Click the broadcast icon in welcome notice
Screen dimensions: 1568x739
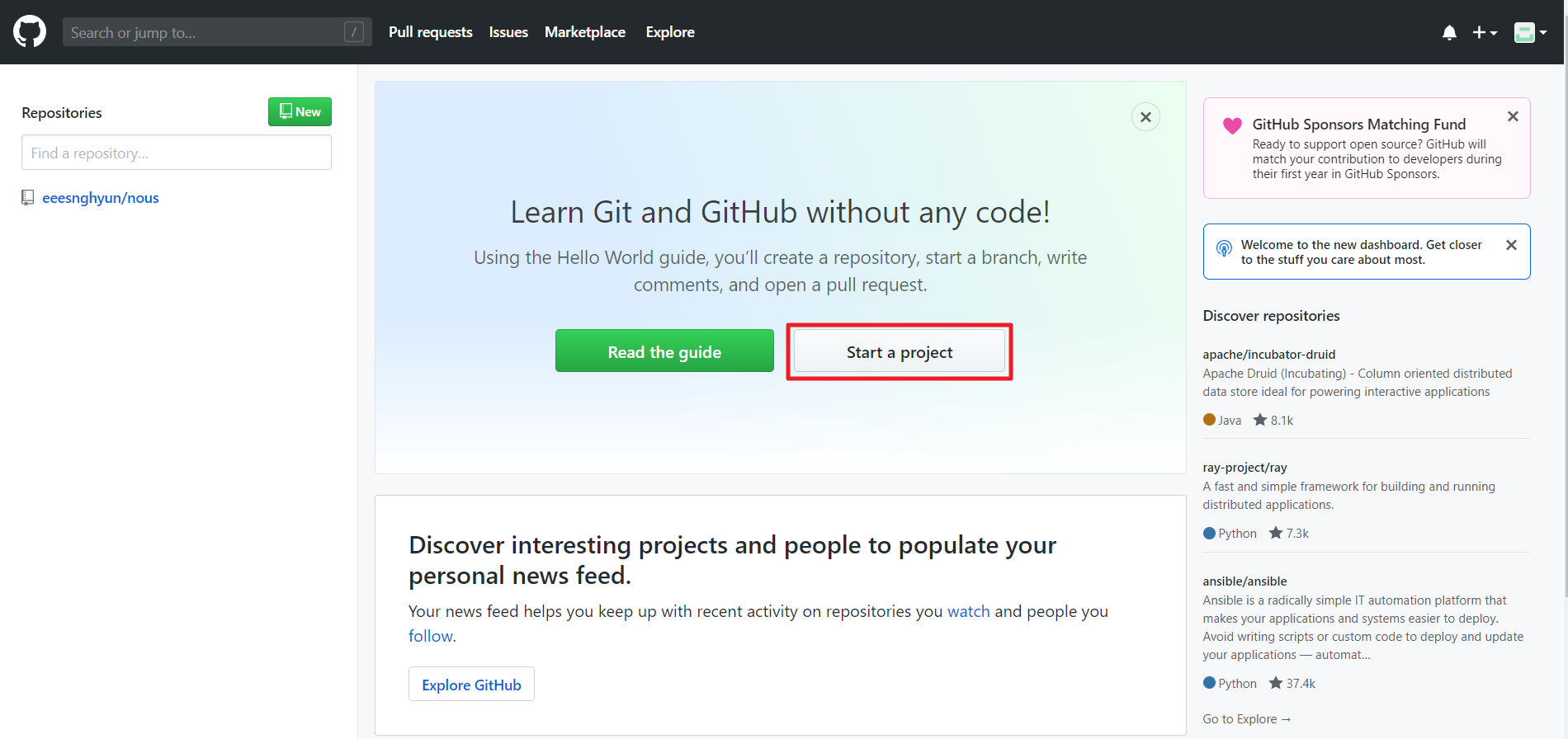[1224, 247]
